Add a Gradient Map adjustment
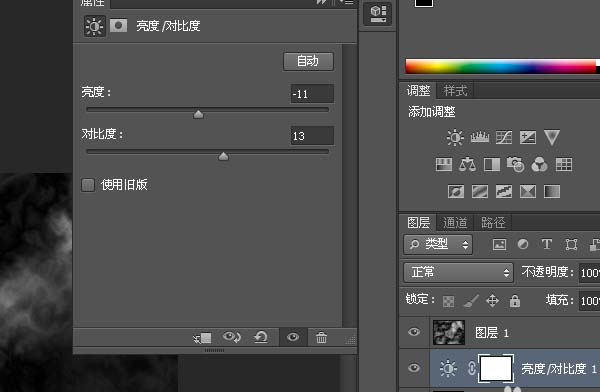The height and width of the screenshot is (392, 600). (552, 191)
